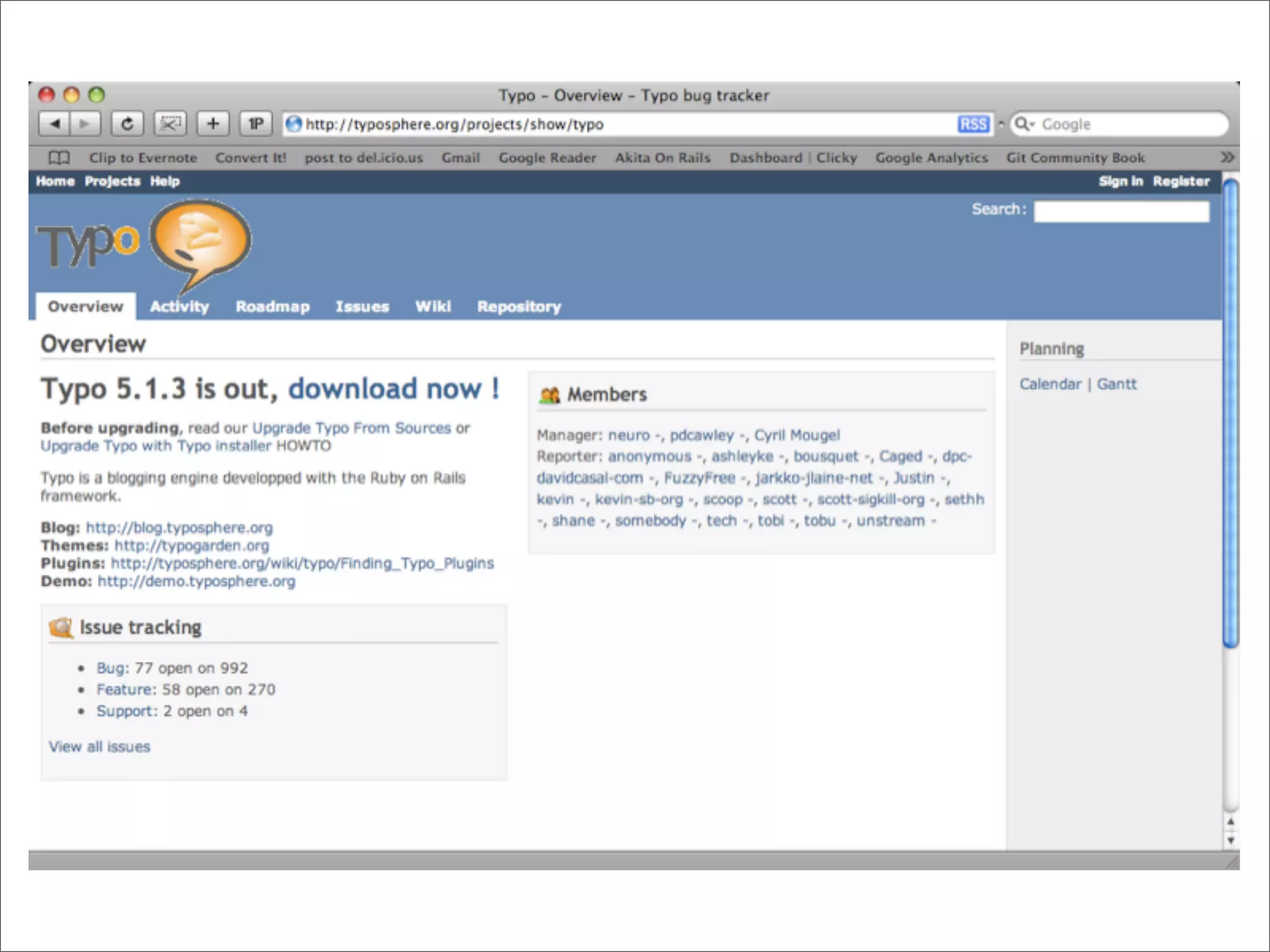Click View all issues
Screen dimensions: 1270x952
coord(99,747)
